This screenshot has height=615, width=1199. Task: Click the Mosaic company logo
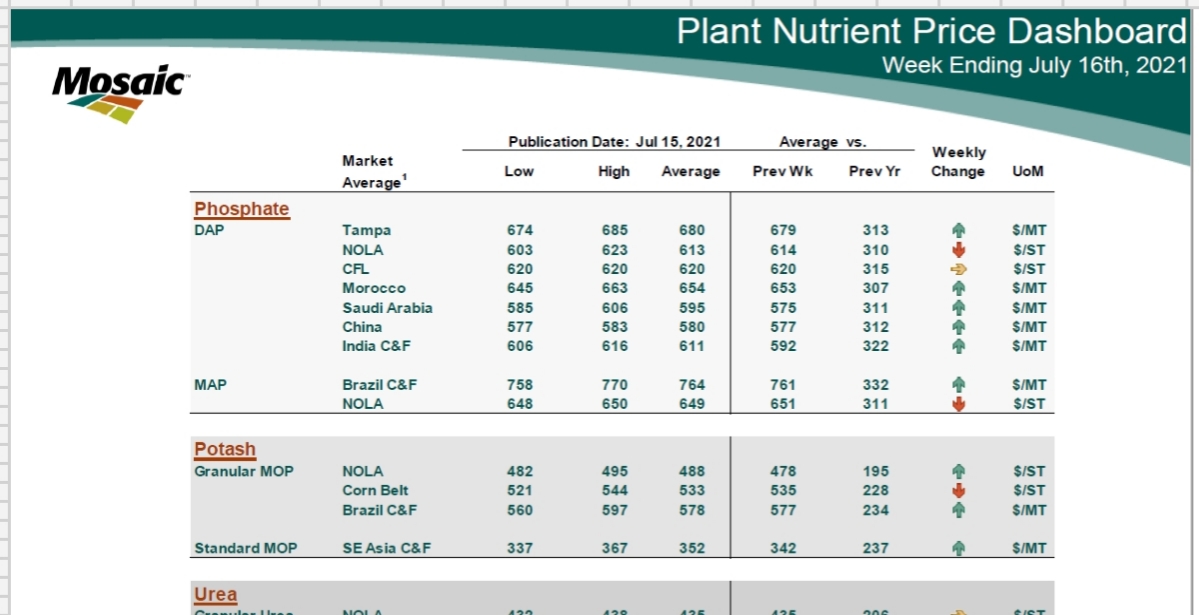pos(121,95)
